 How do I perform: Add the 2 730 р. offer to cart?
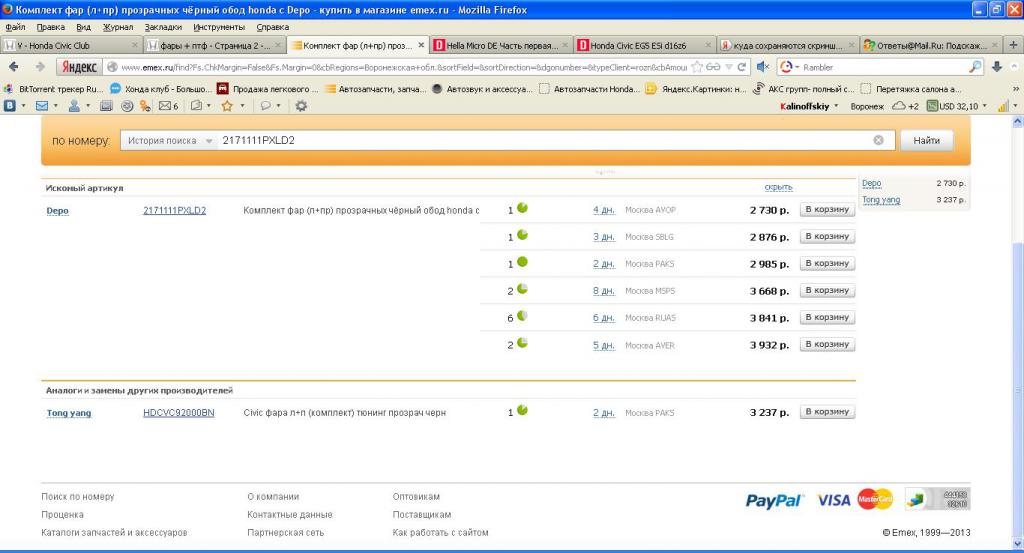pyautogui.click(x=827, y=210)
